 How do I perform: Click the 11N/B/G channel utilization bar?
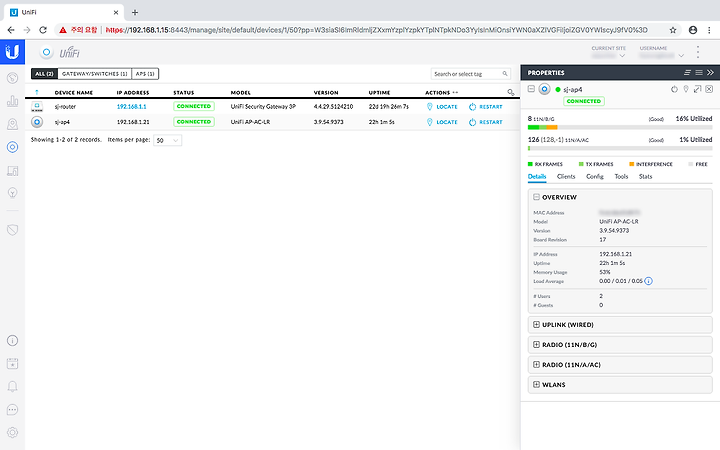[620, 127]
